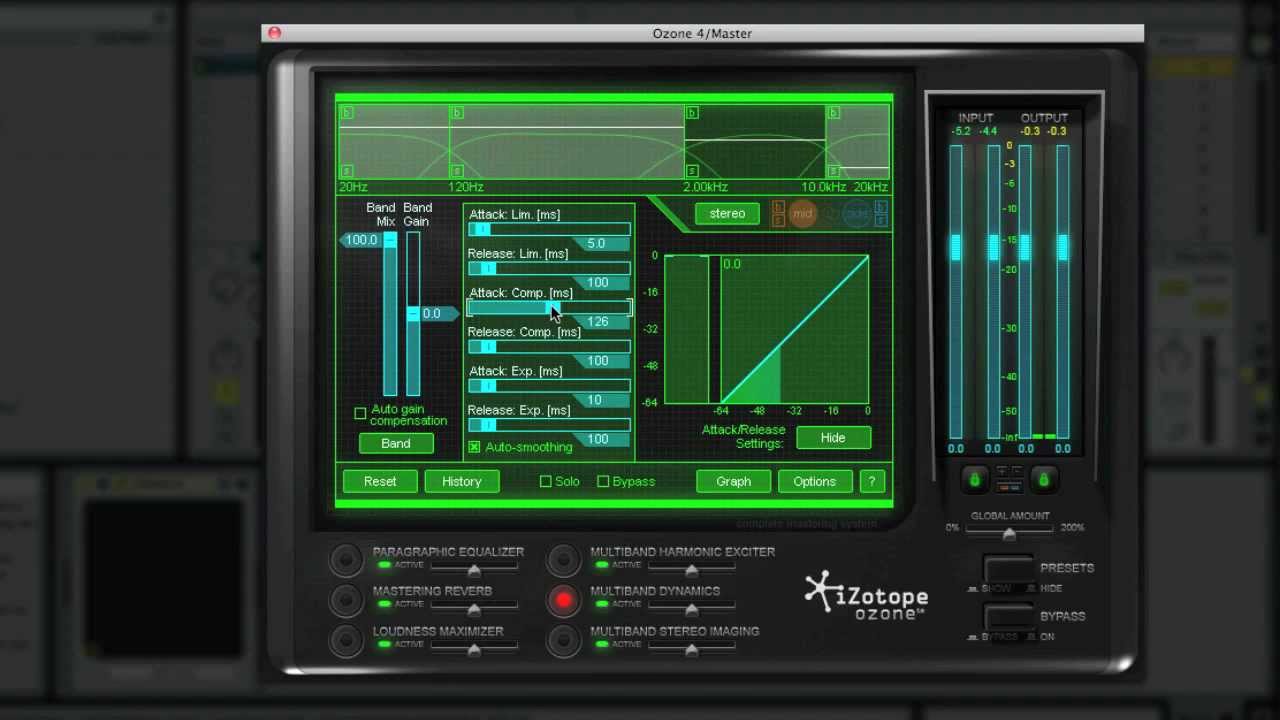Flip the global BYPASS on switch
Screen dimensions: 1280x720
tap(1009, 619)
